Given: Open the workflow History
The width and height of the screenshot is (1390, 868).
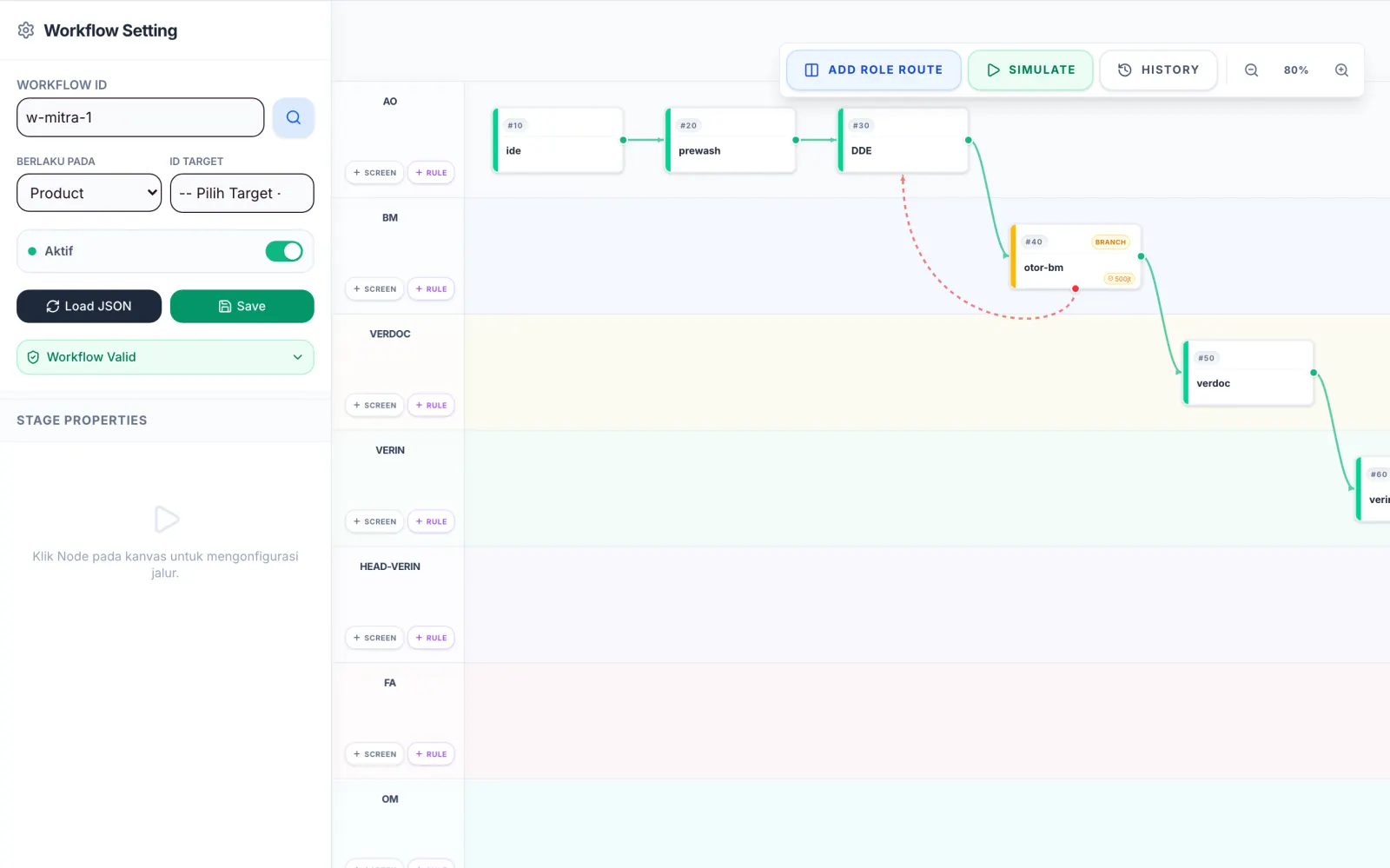Looking at the screenshot, I should (1158, 70).
